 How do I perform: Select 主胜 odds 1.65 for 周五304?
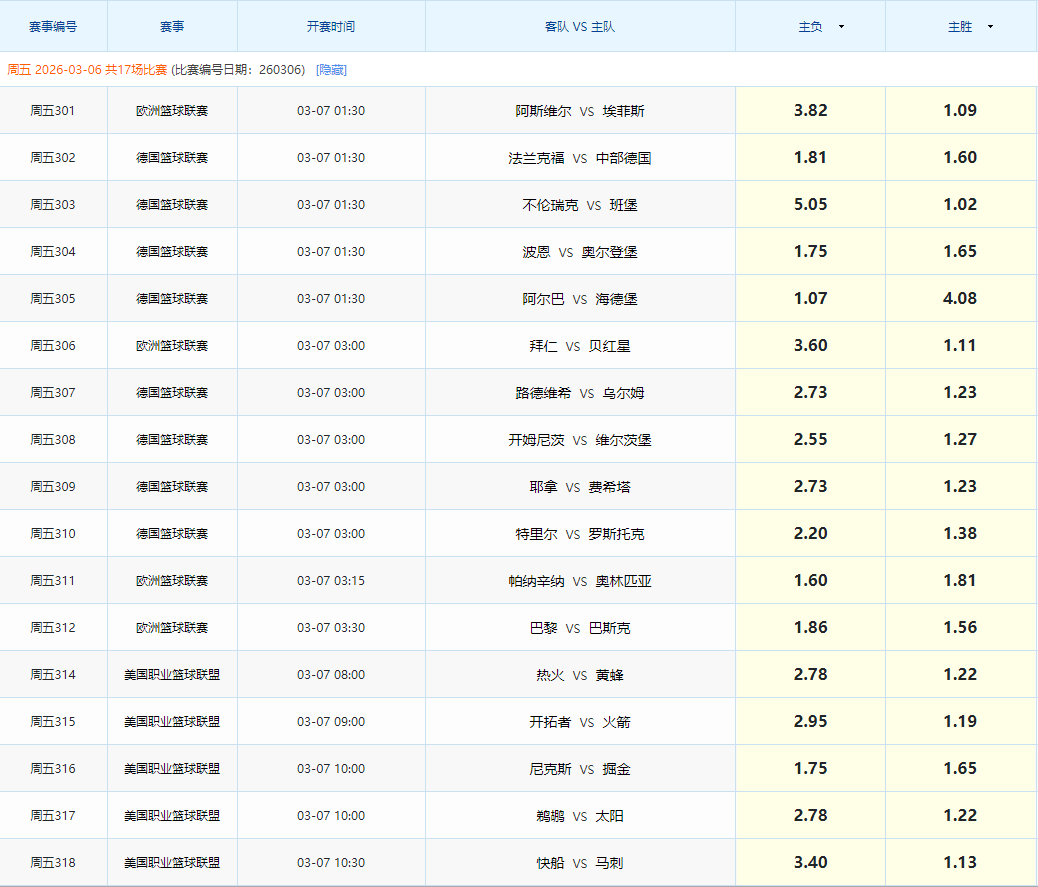pos(960,252)
